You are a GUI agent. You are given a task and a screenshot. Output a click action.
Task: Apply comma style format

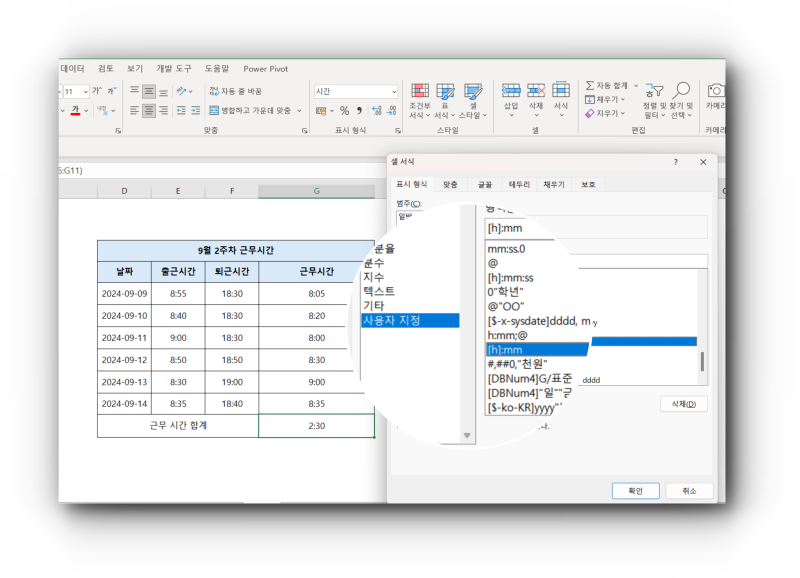tap(359, 111)
